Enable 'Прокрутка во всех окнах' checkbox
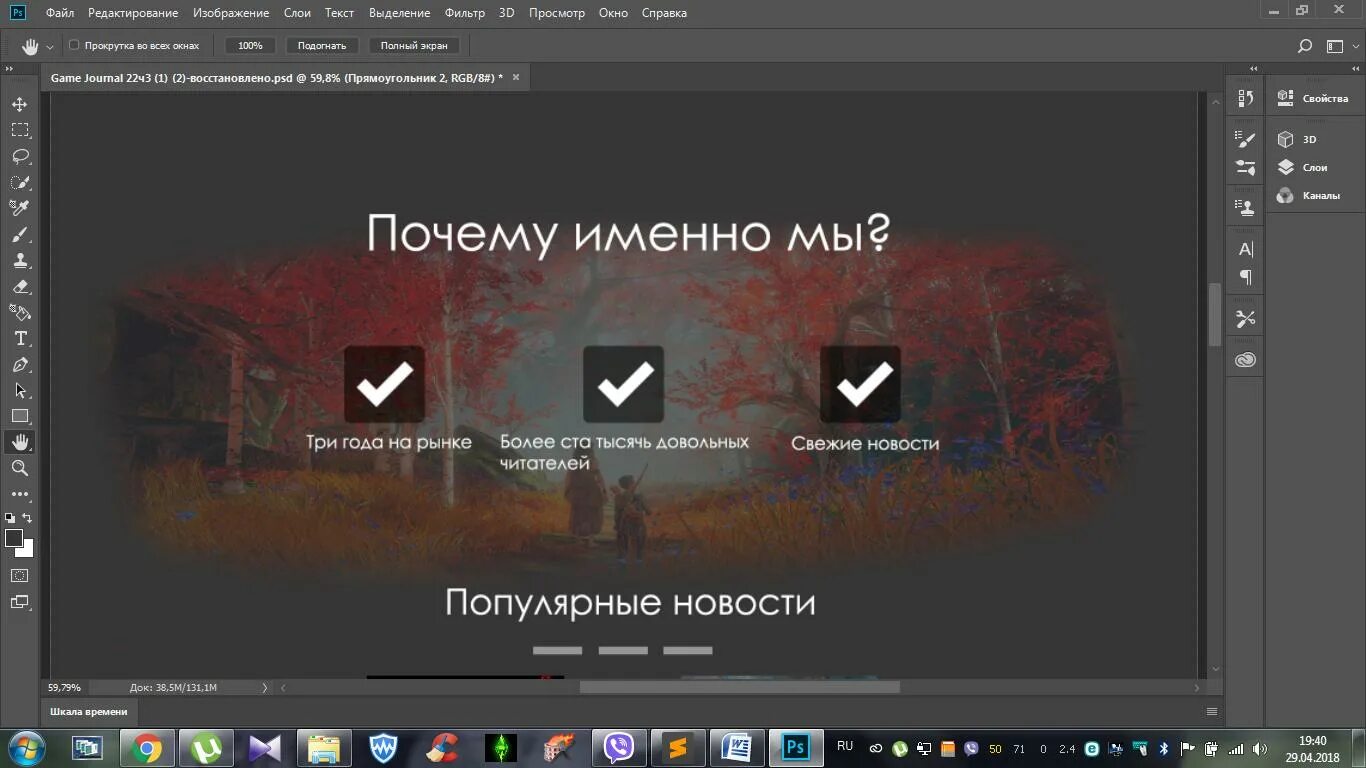The width and height of the screenshot is (1366, 768). tap(74, 45)
